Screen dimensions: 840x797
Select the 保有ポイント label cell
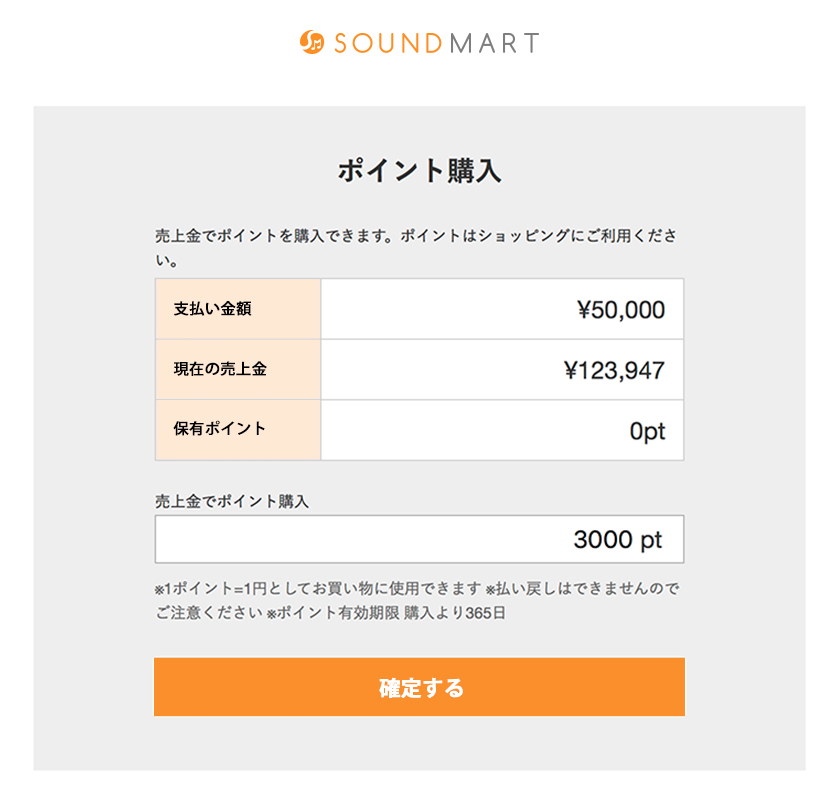[238, 429]
